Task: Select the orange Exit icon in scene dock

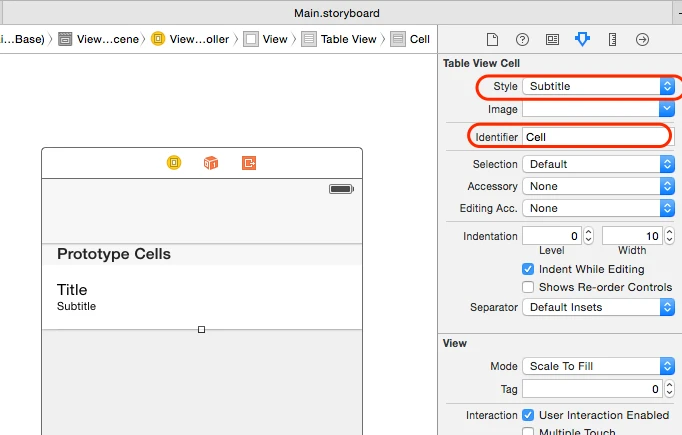Action: [x=249, y=163]
